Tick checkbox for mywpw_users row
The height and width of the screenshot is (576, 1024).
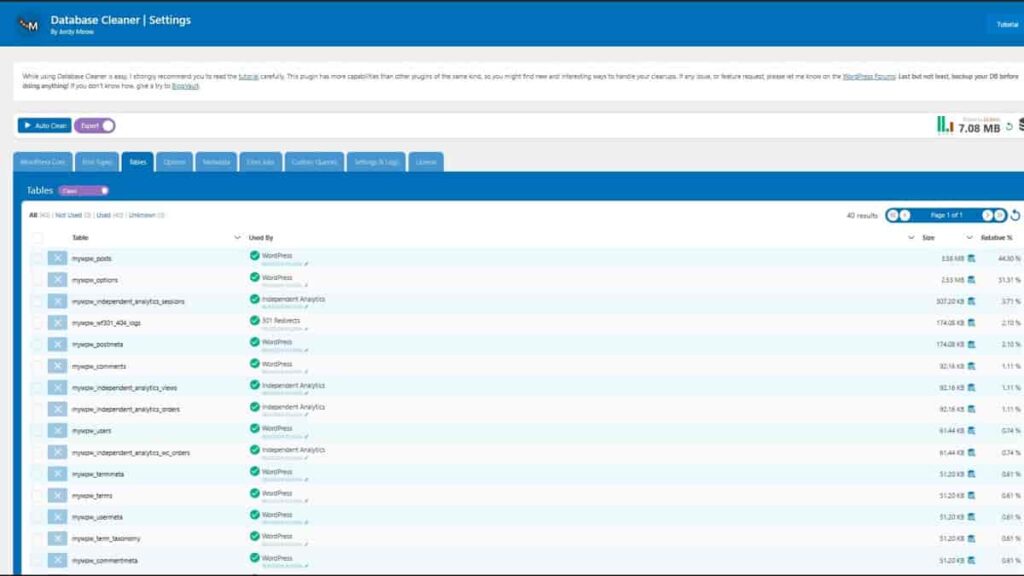37,431
